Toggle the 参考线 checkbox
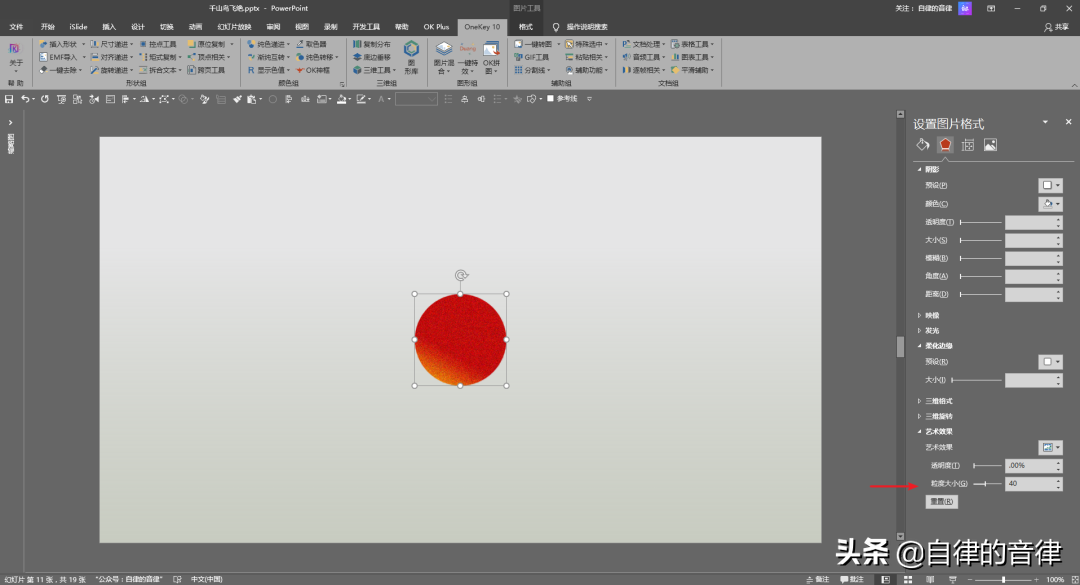The image size is (1080, 585). (551, 99)
